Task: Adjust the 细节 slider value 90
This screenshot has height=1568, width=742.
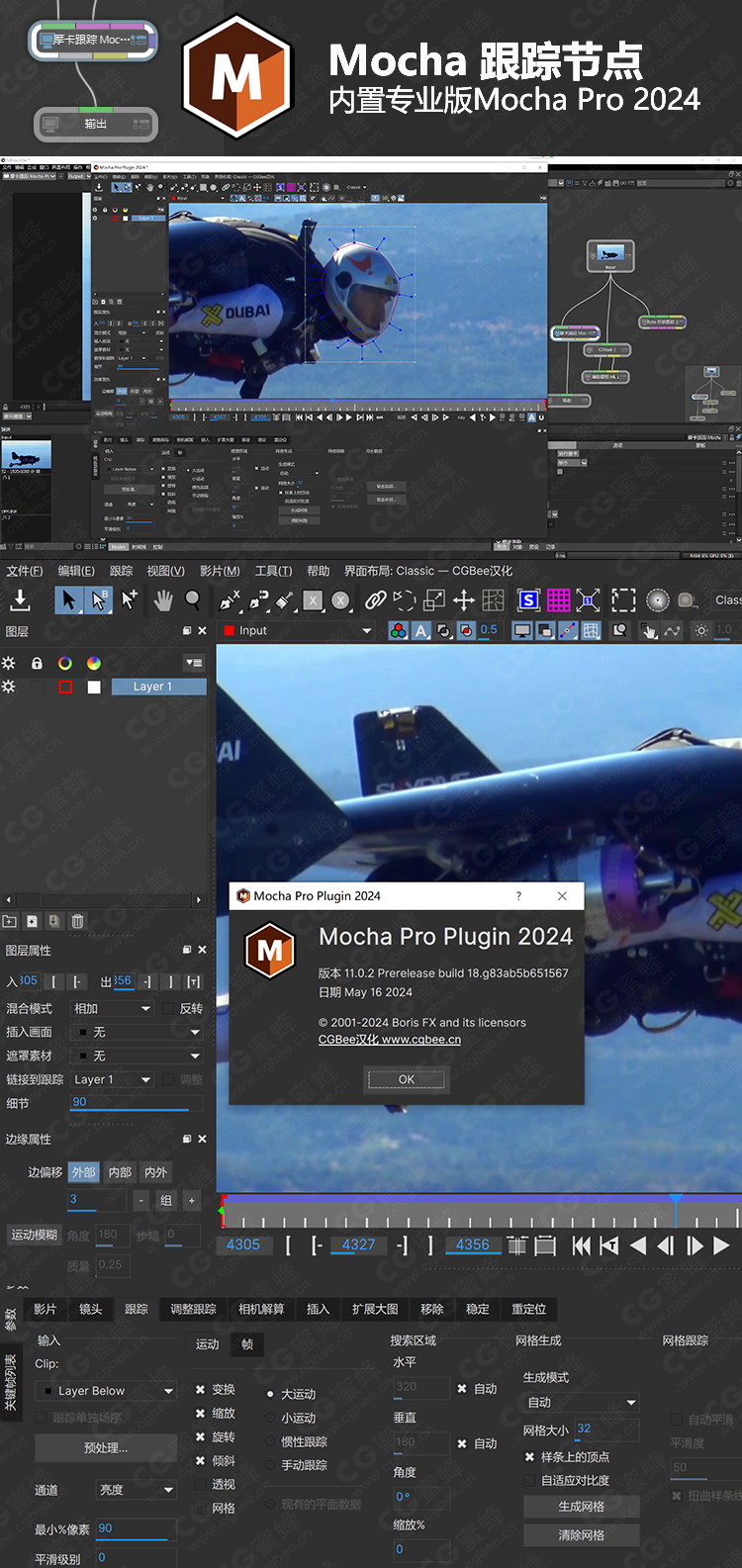Action: 137,1102
